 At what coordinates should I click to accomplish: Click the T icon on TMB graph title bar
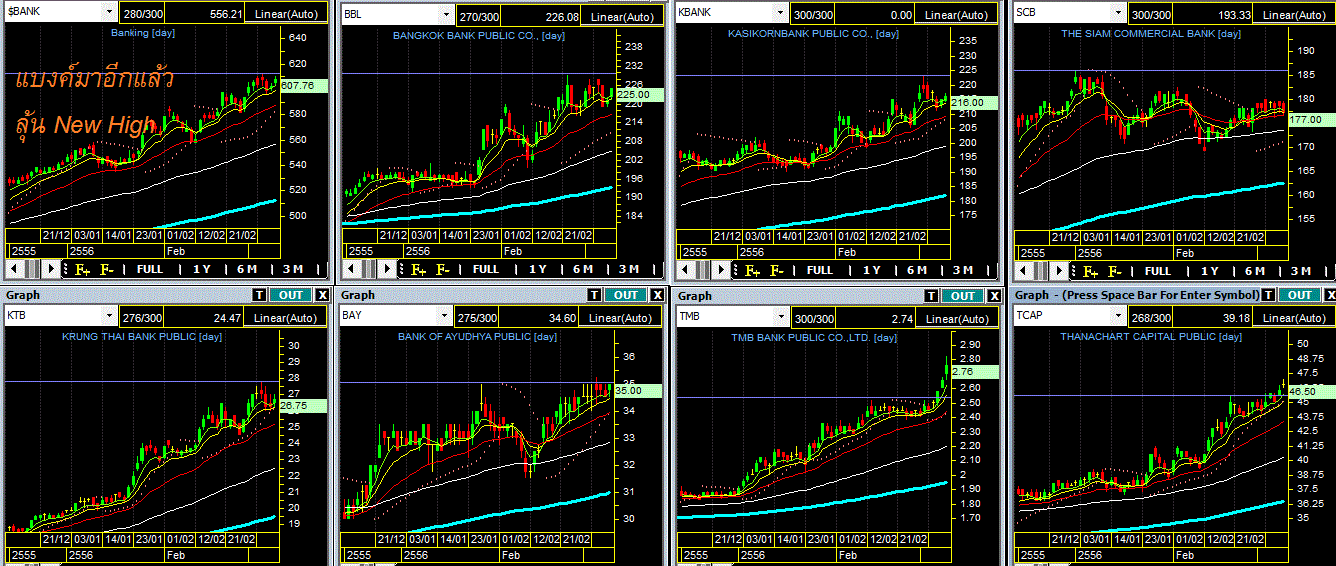tap(931, 296)
